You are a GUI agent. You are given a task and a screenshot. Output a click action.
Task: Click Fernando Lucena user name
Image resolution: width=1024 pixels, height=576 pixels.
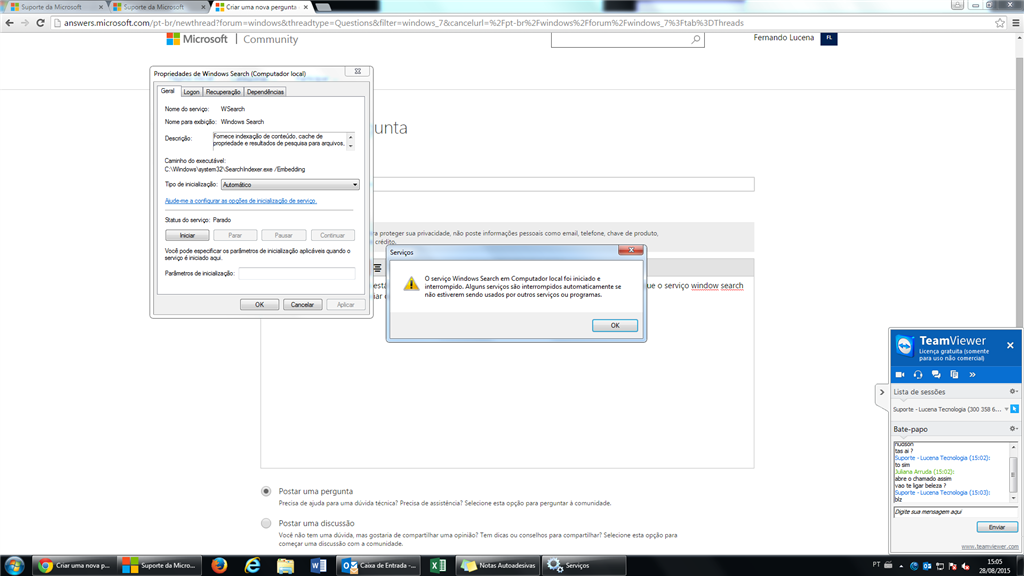click(x=784, y=38)
